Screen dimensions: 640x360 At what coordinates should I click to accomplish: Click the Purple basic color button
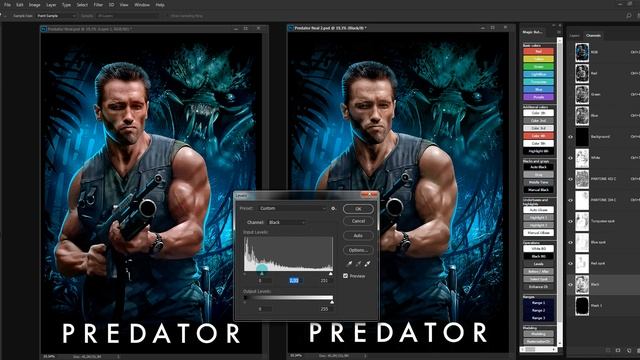click(x=538, y=97)
